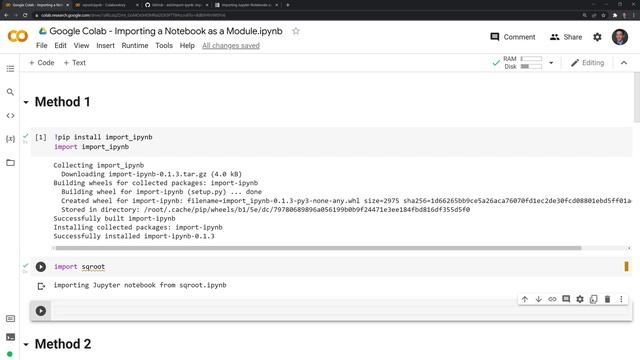Run the import sqroot cell
Viewport: 640px width, 360px height.
(x=41, y=267)
